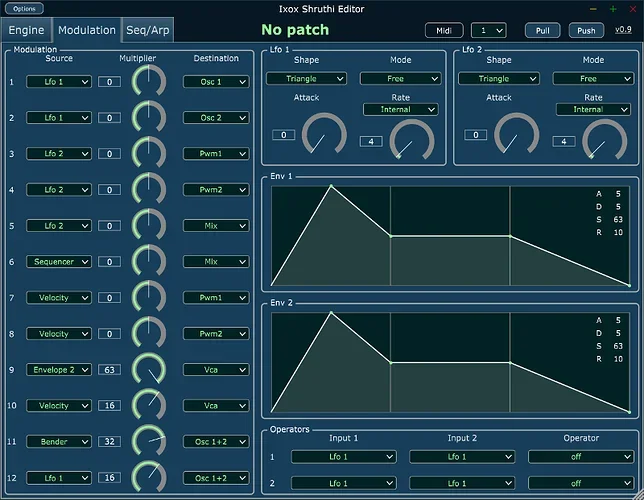Screen dimensions: 644x500
Task: Click the Options button in title bar
Action: (x=23, y=9)
